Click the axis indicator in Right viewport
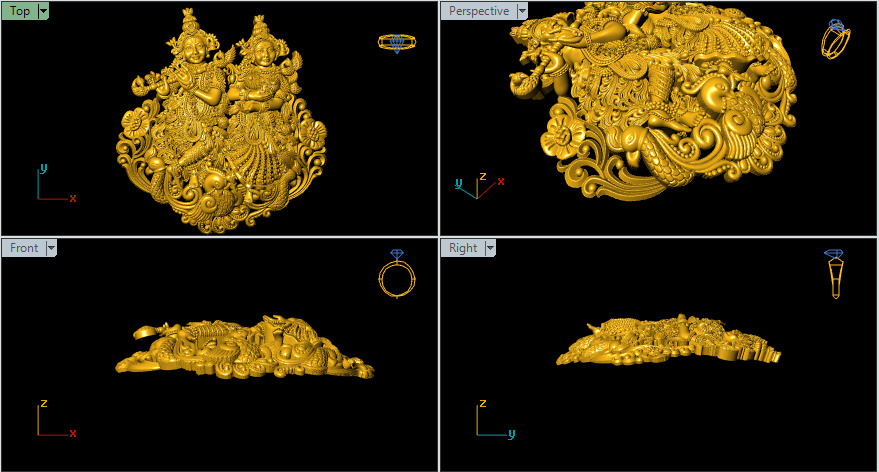879x472 pixels. [x=496, y=419]
